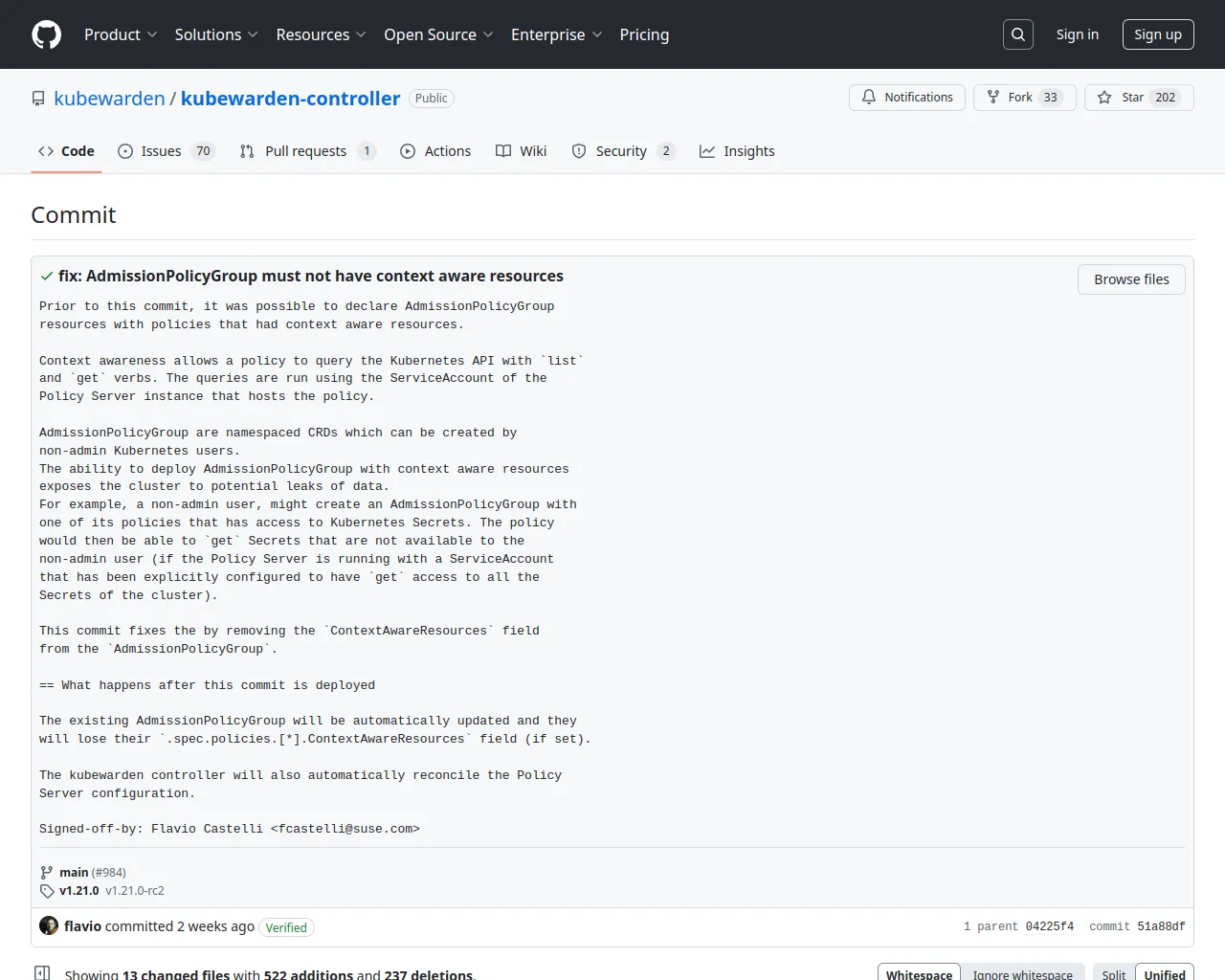Viewport: 1225px width, 980px height.
Task: Open the v1.21.0 tag link
Action: click(x=79, y=891)
